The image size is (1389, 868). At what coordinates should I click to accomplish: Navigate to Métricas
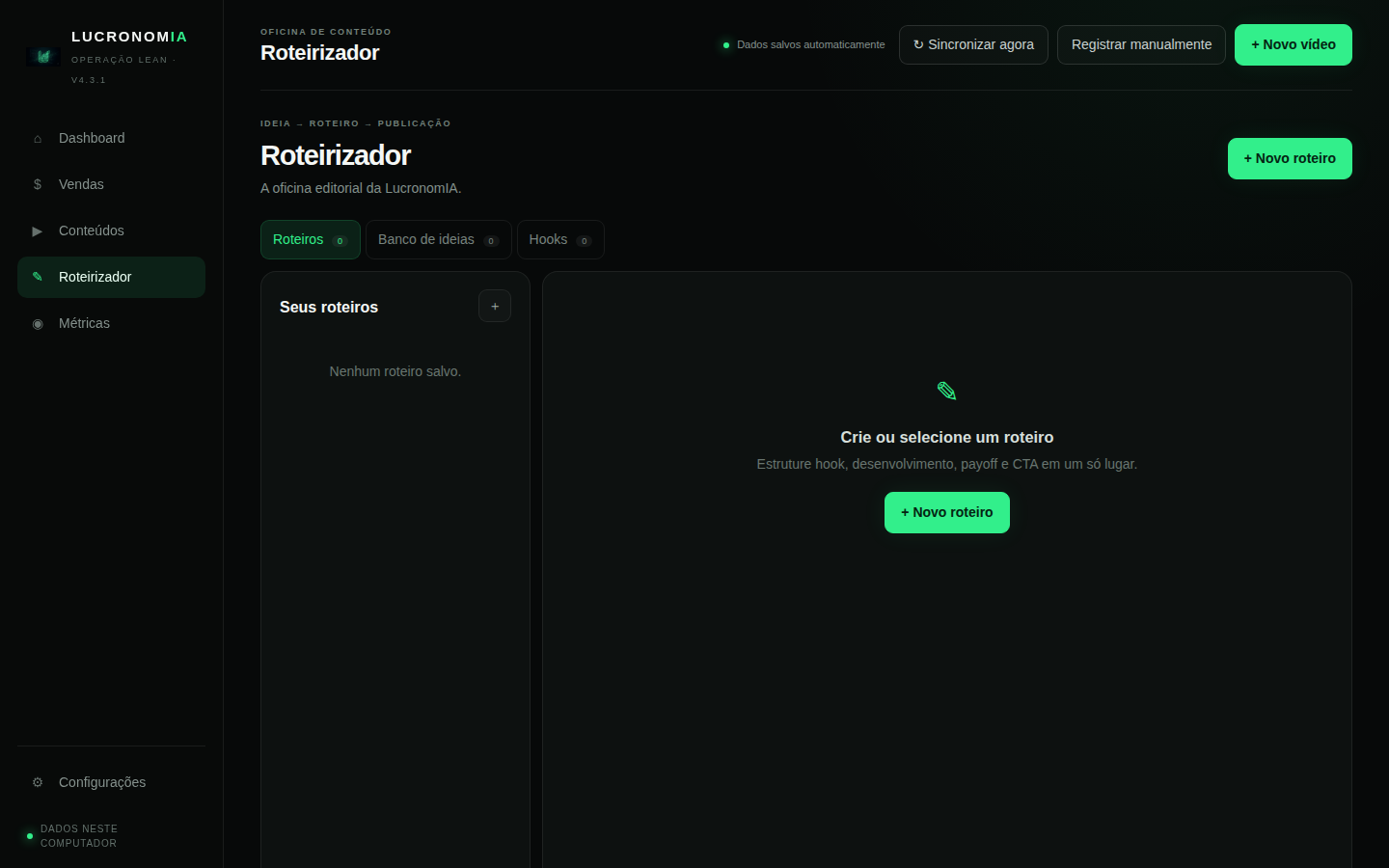pos(111,323)
